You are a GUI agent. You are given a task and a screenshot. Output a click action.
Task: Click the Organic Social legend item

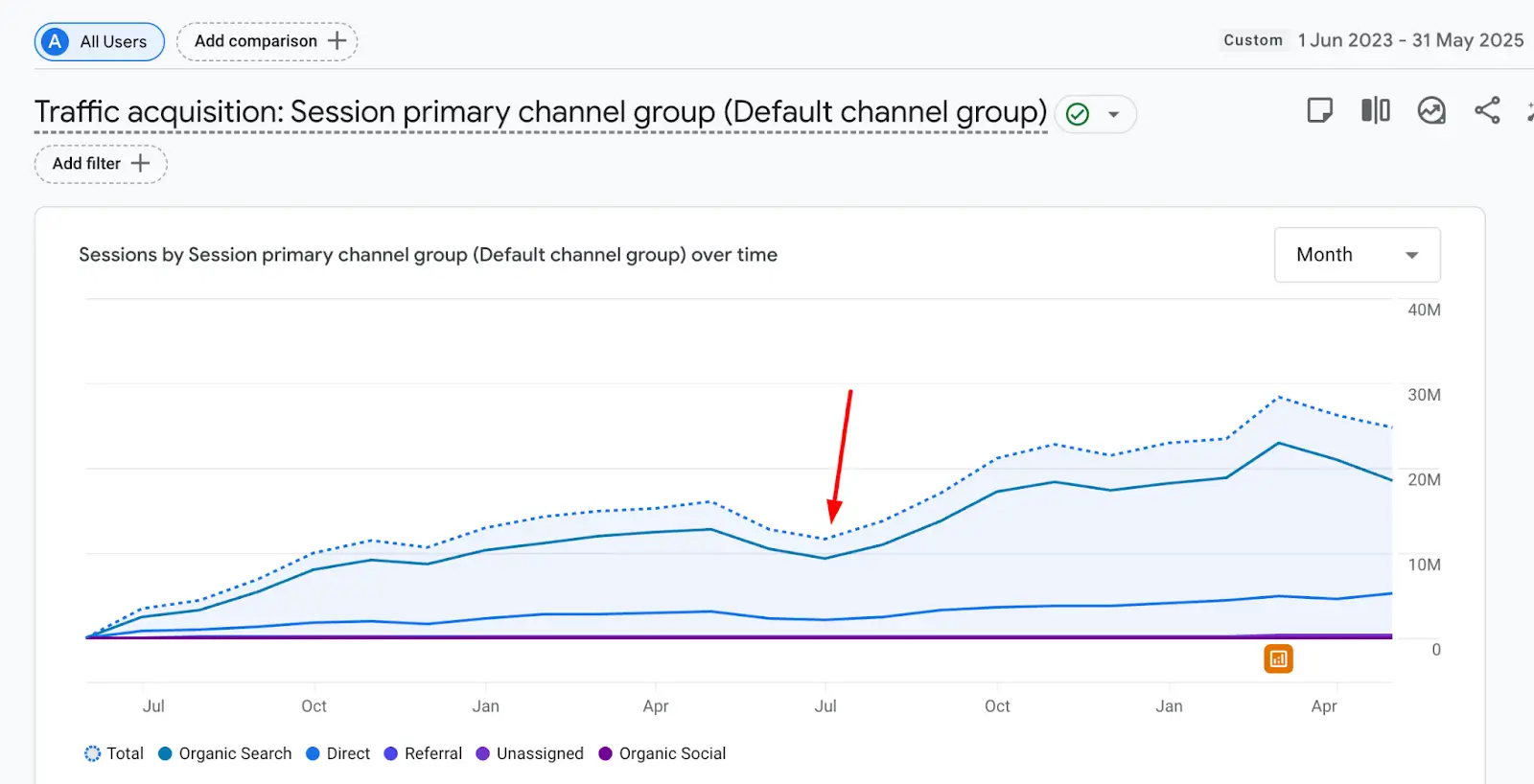pyautogui.click(x=662, y=754)
